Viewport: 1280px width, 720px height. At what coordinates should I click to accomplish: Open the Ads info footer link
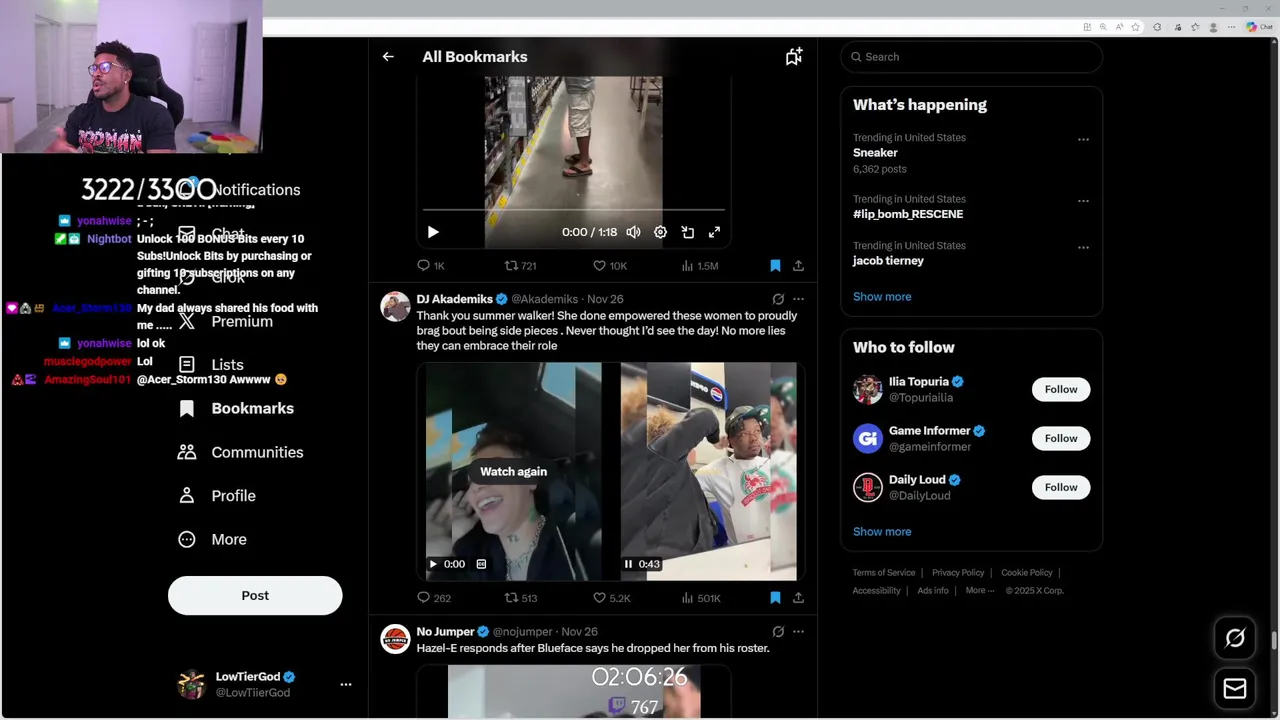(933, 591)
